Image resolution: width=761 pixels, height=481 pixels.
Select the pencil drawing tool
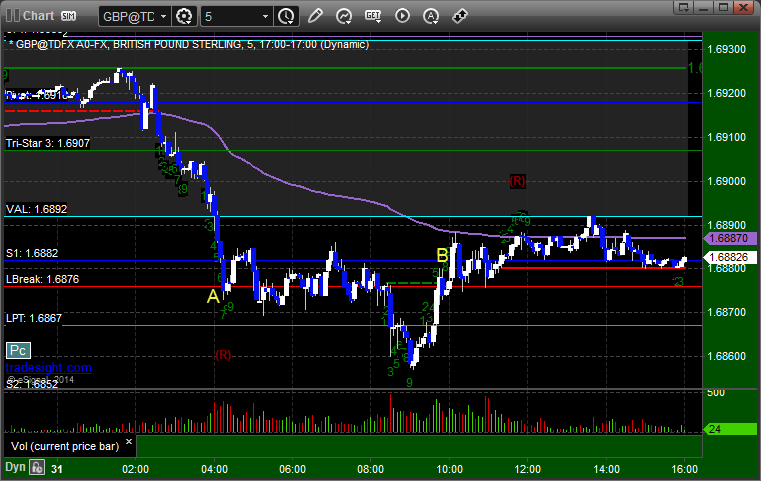click(315, 16)
